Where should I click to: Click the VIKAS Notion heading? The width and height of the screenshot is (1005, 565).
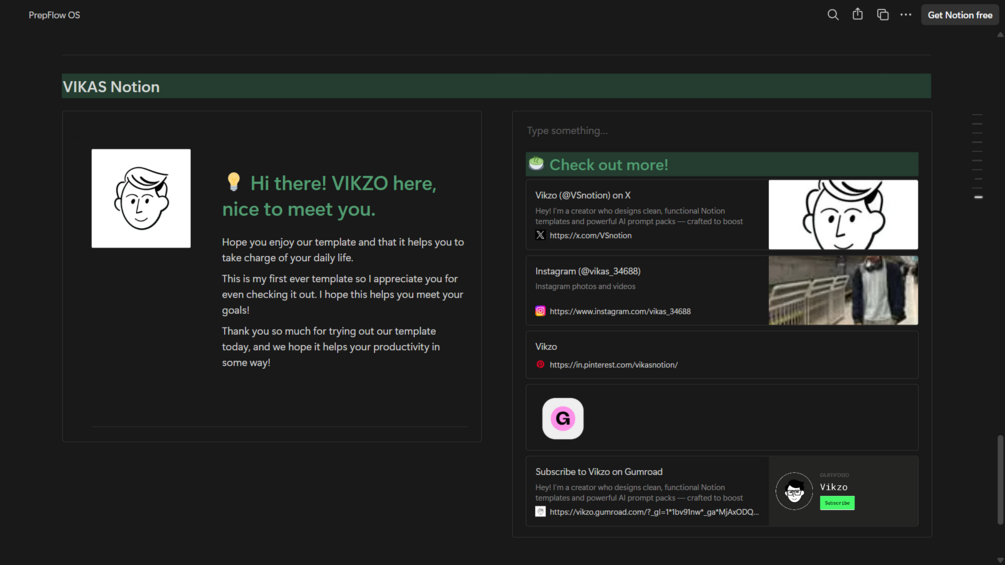111,86
